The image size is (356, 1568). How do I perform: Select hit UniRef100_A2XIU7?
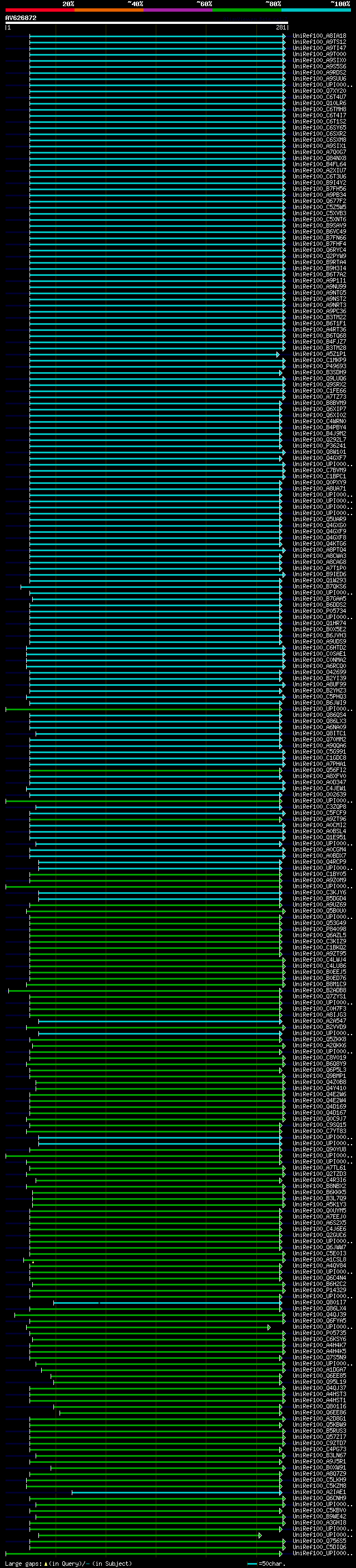(x=319, y=170)
